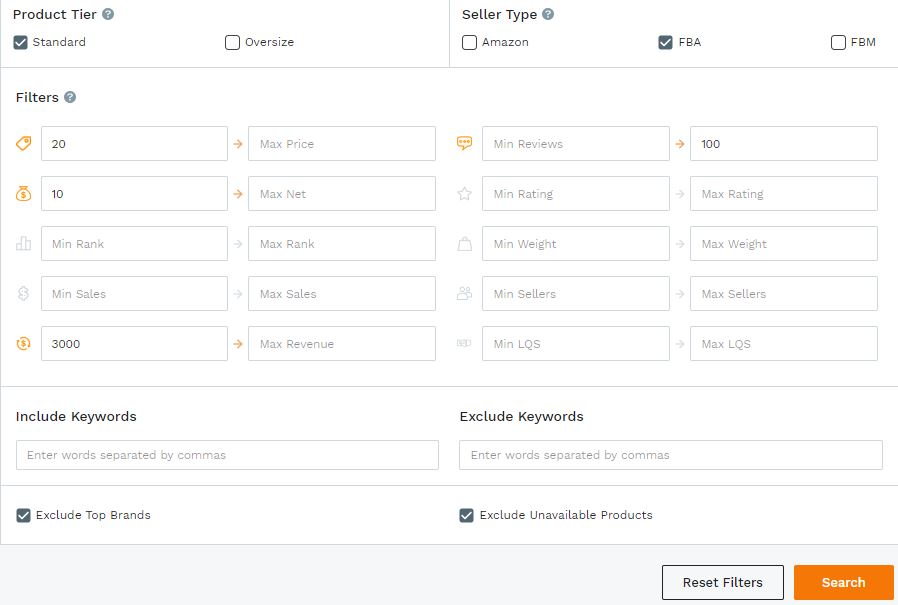The image size is (898, 605).
Task: Click the Include Keywords text field
Action: [227, 455]
